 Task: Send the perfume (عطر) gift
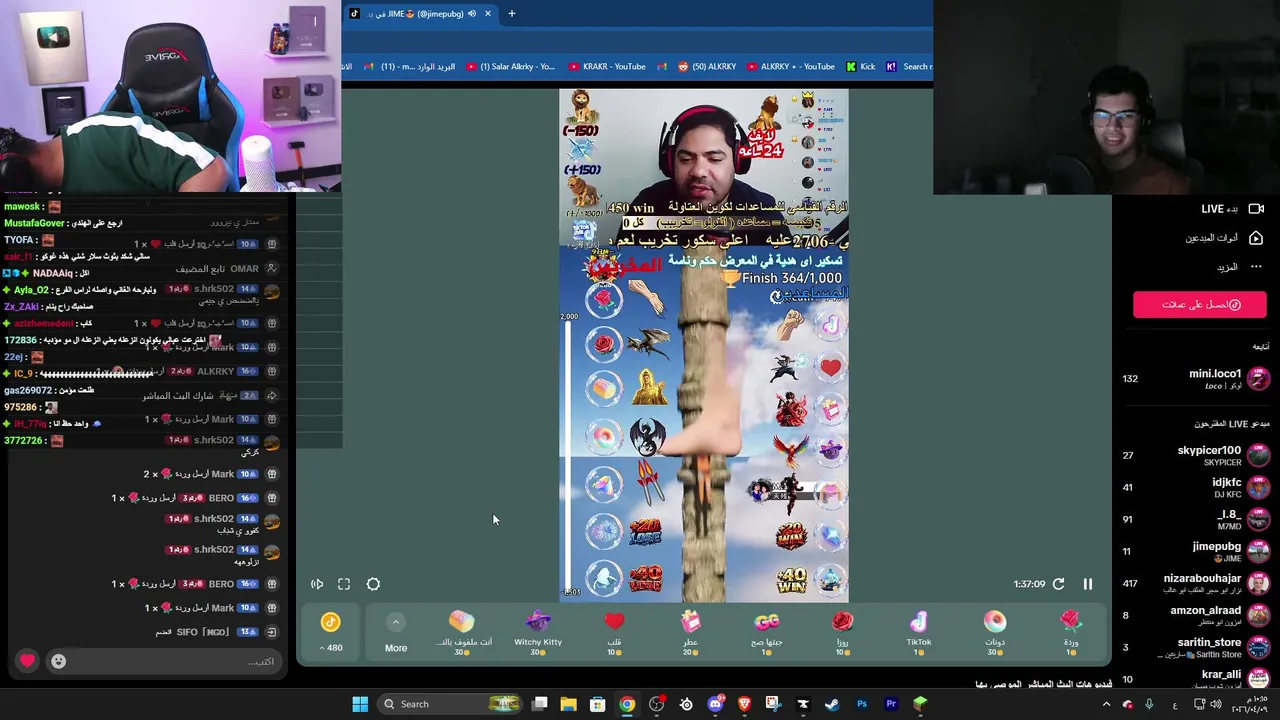pos(690,632)
